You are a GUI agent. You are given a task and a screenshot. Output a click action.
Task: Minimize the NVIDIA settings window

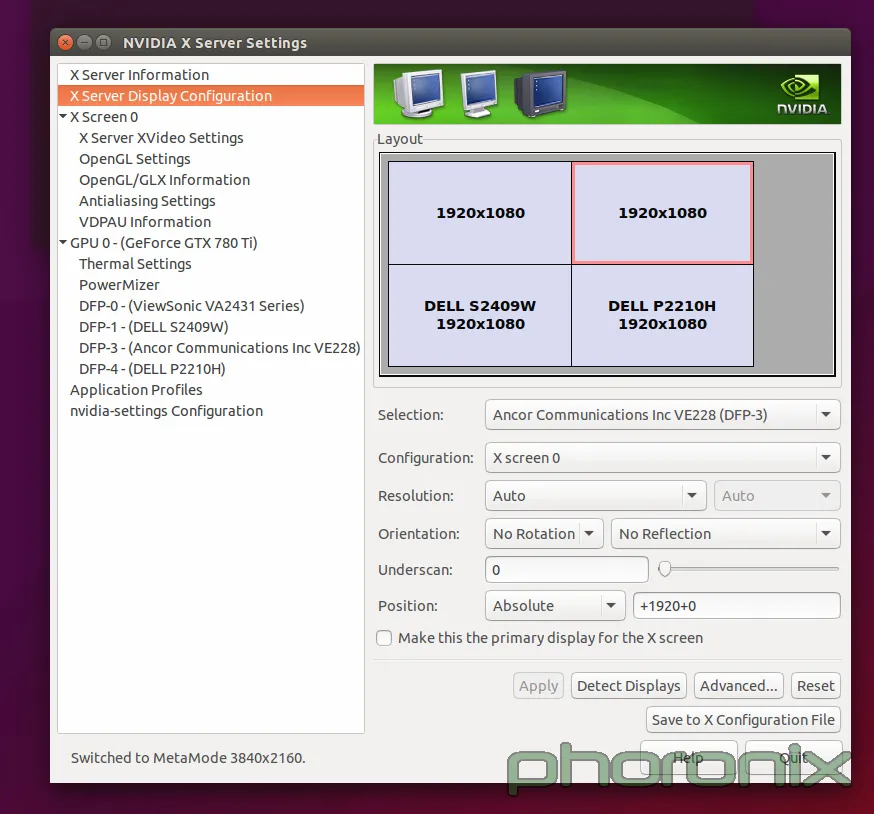point(84,42)
